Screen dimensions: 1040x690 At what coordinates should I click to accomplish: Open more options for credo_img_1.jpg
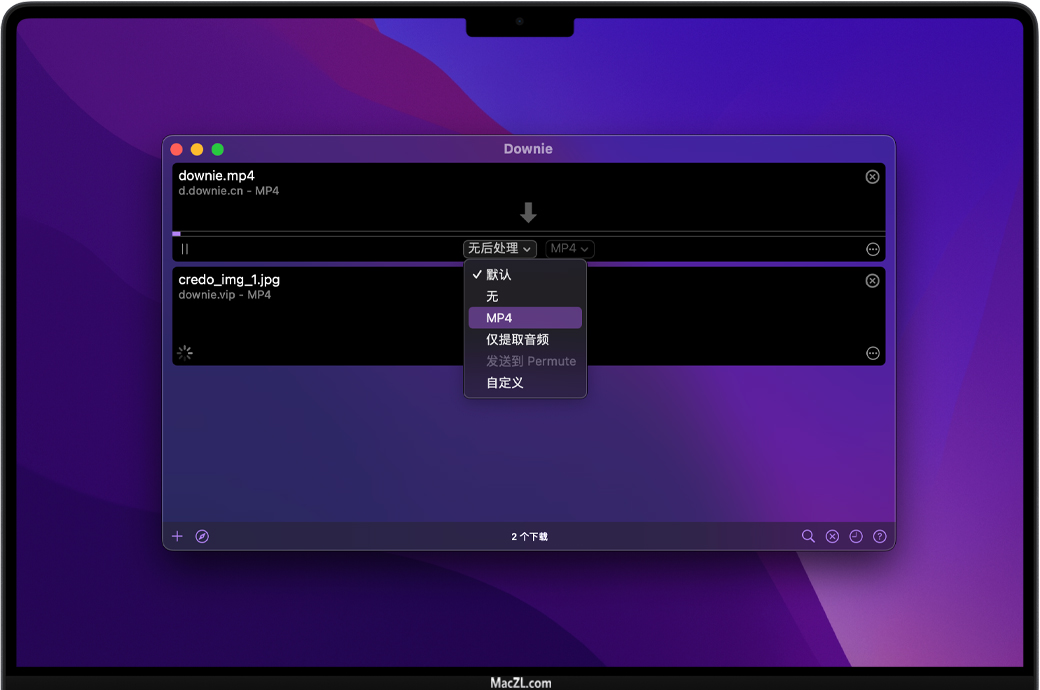[872, 353]
